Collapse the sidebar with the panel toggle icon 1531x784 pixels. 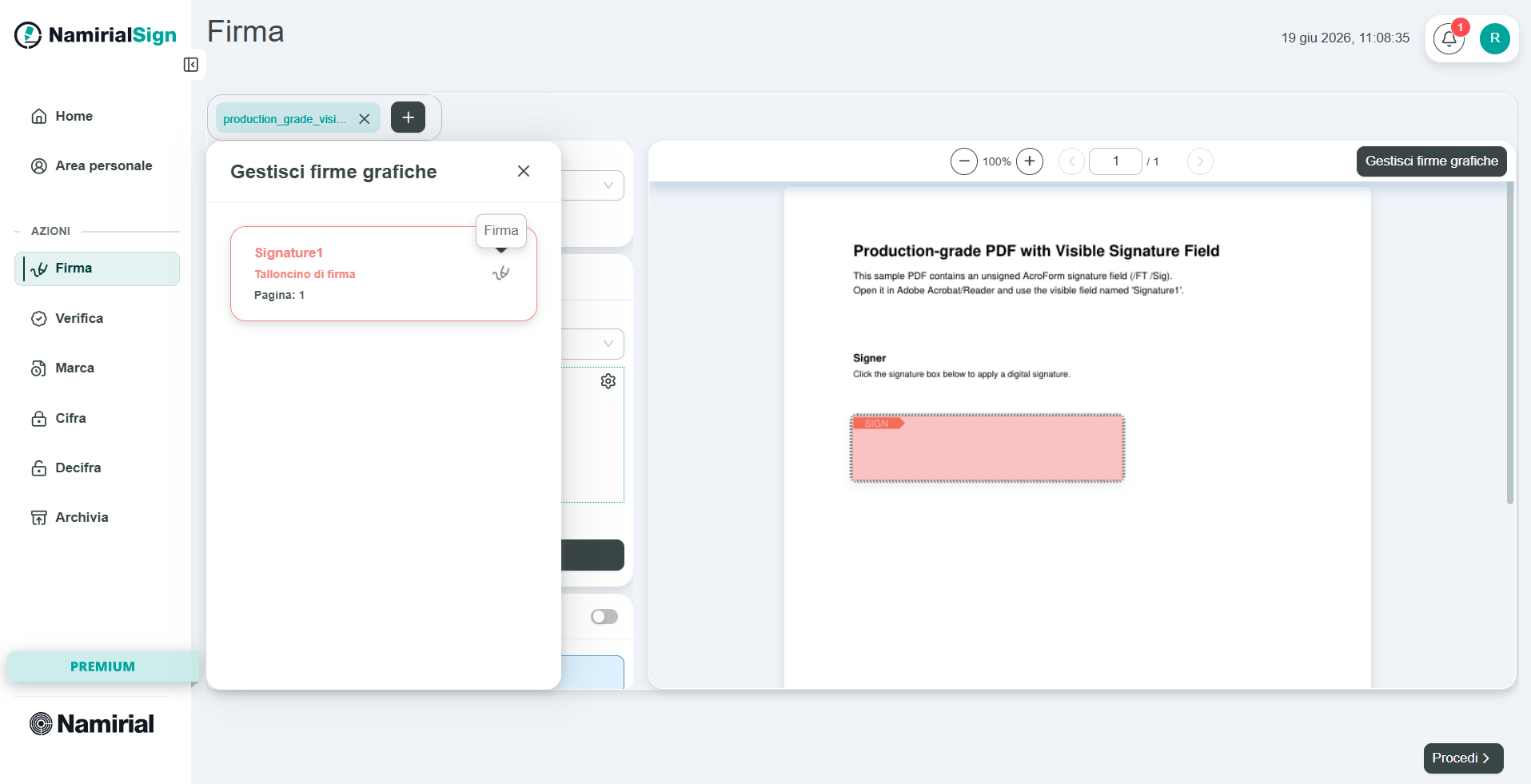191,65
